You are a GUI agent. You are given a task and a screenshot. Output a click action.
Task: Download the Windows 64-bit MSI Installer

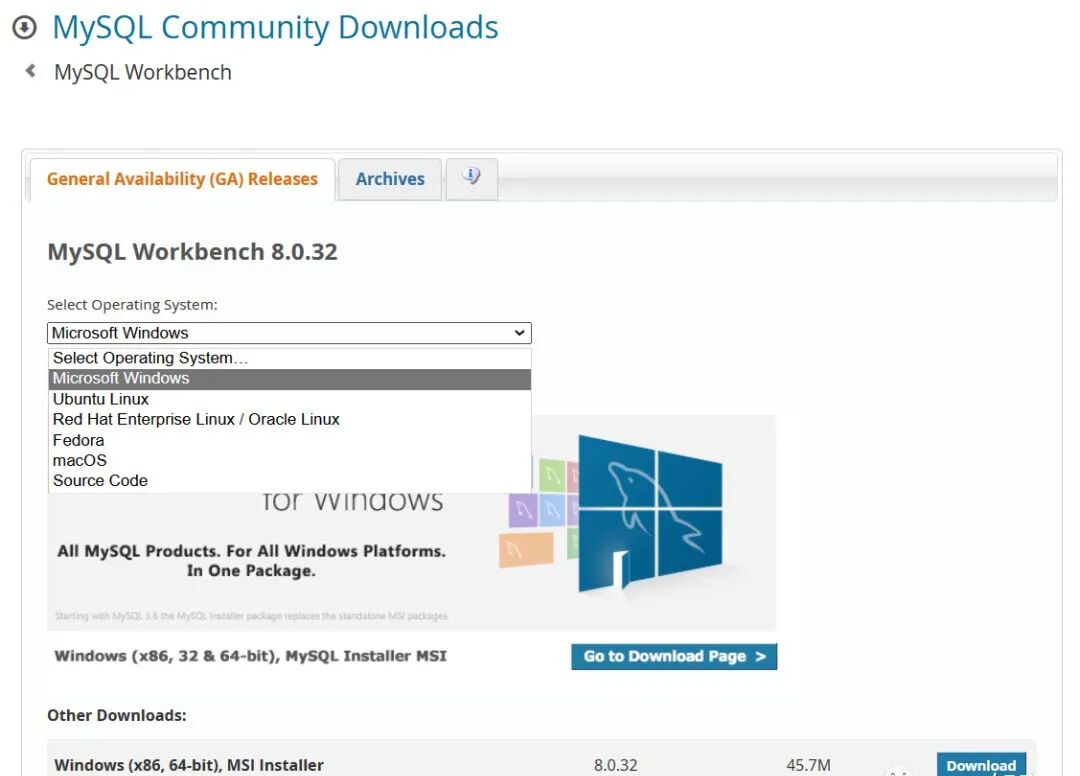coord(981,764)
